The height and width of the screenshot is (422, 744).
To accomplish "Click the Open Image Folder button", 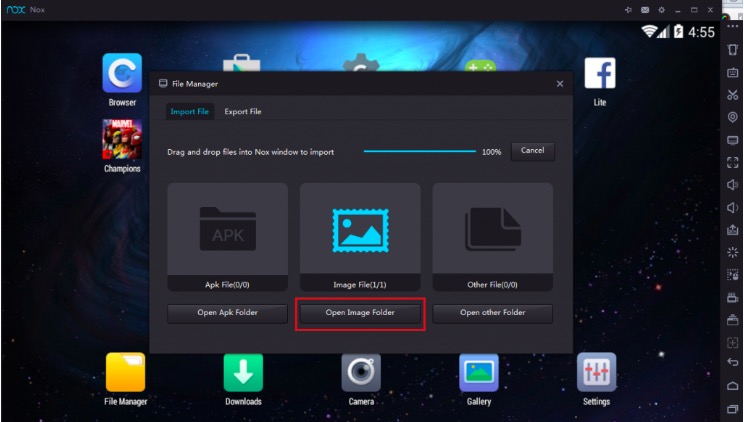I will point(360,313).
